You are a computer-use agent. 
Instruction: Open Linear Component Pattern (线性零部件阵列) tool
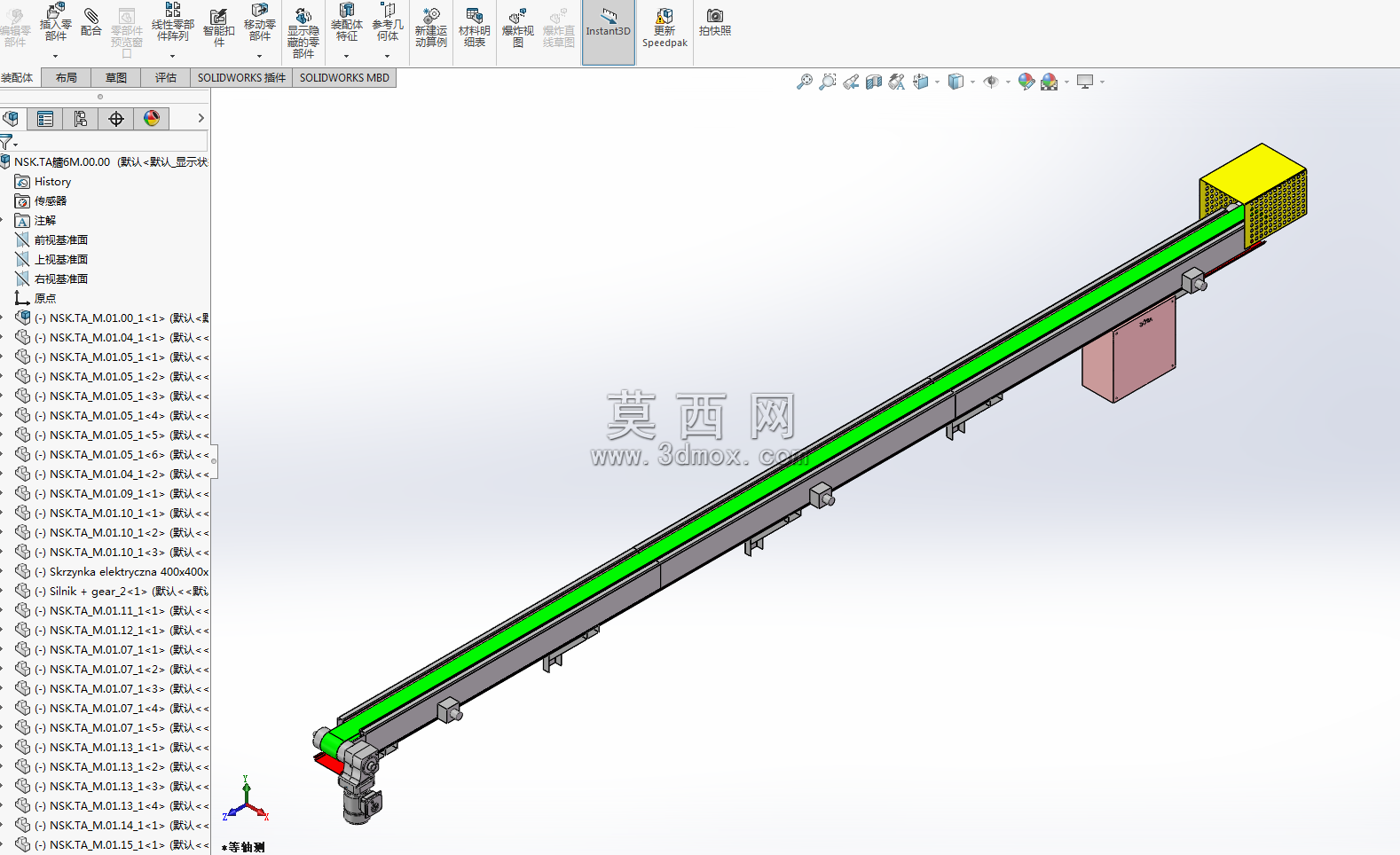(173, 22)
